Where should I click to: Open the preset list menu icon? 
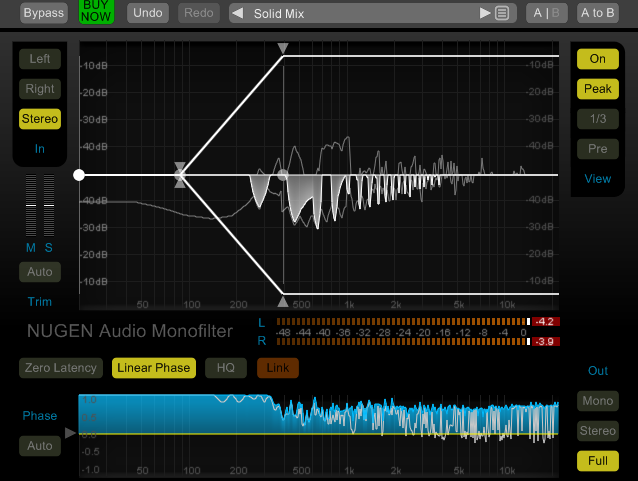(x=503, y=13)
